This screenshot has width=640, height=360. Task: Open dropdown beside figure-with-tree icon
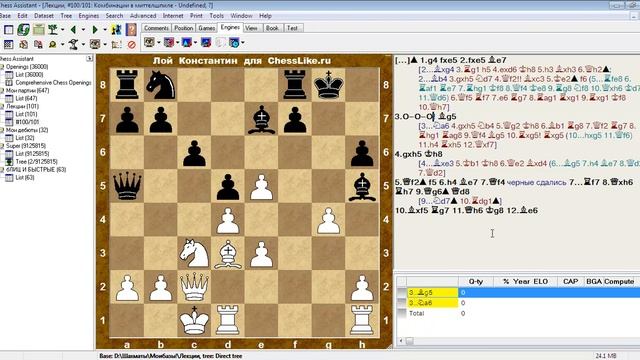[83, 44]
